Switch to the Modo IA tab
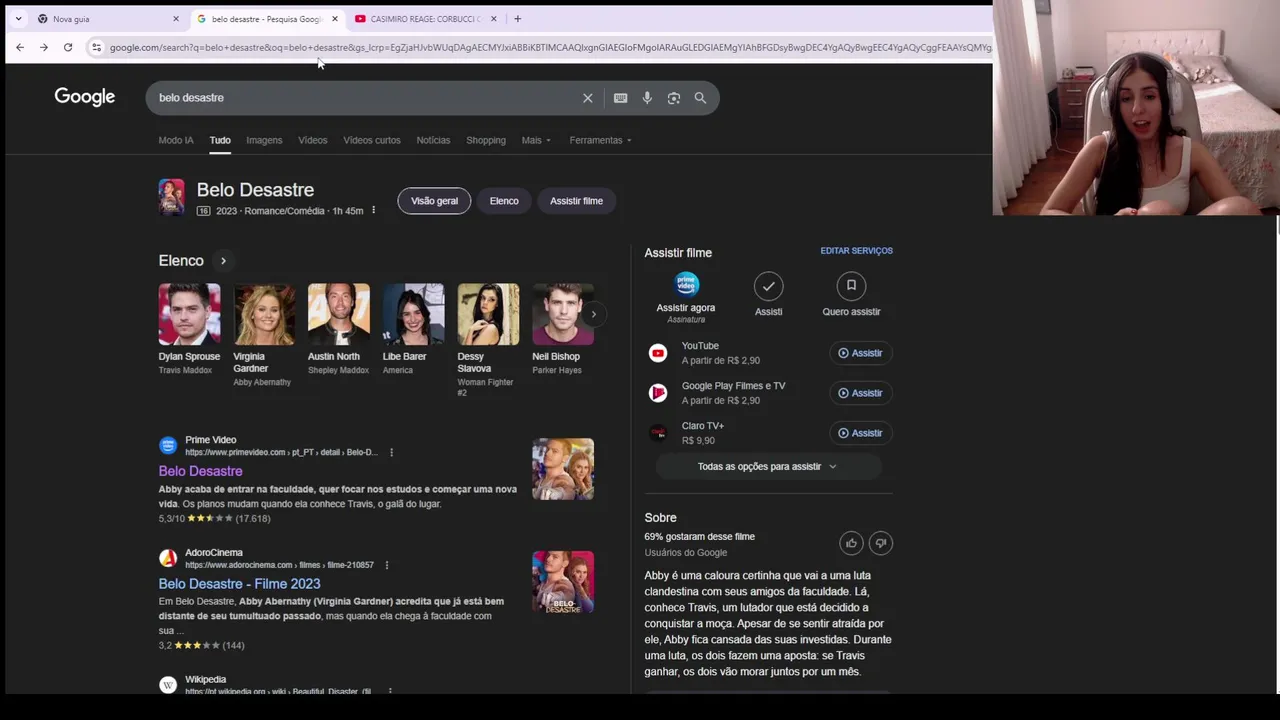Image resolution: width=1280 pixels, height=720 pixels. [x=176, y=140]
